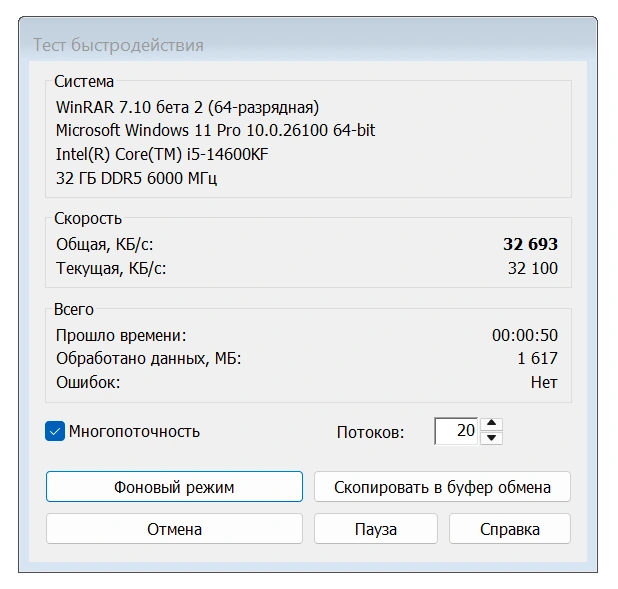The width and height of the screenshot is (618, 589).
Task: Increase thread count with up arrow
Action: 491,424
